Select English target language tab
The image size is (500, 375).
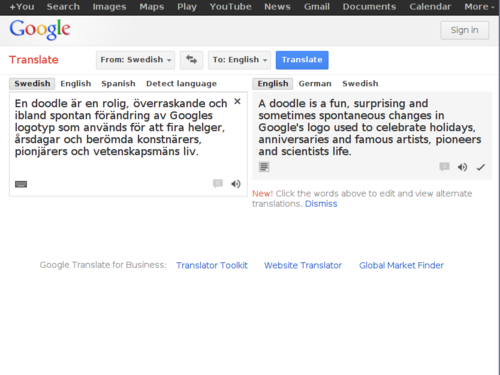tap(273, 84)
